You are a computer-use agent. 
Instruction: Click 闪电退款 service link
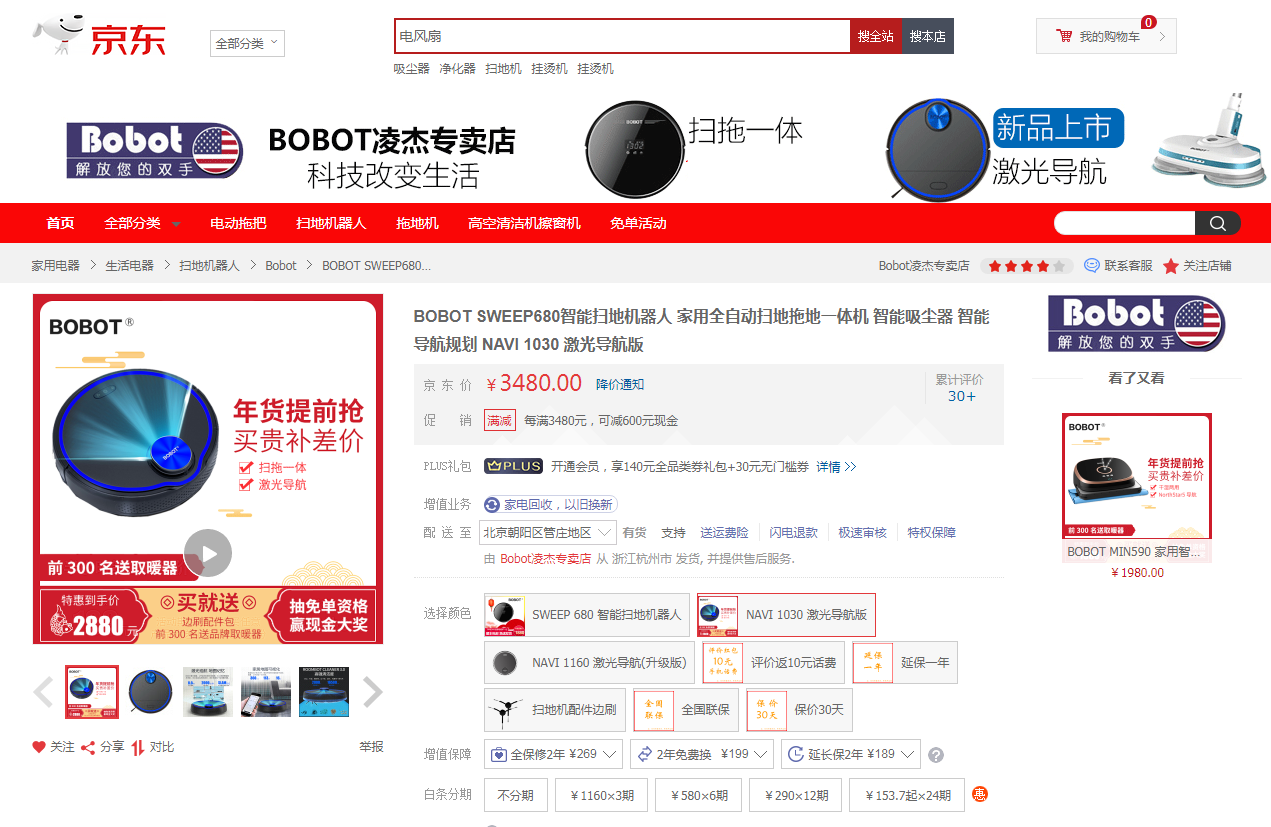point(793,533)
